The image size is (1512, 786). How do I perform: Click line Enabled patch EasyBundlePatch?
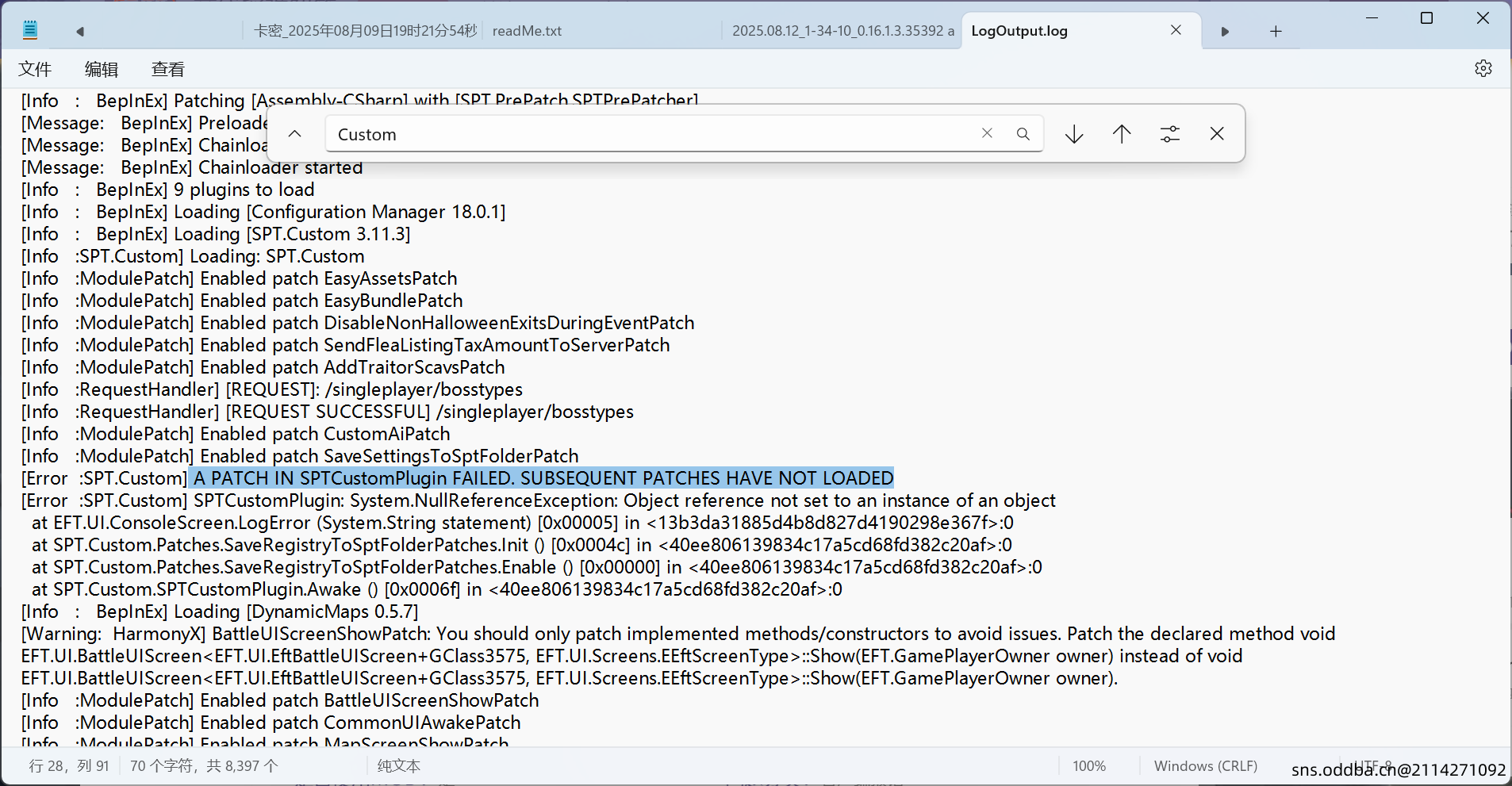coord(242,301)
